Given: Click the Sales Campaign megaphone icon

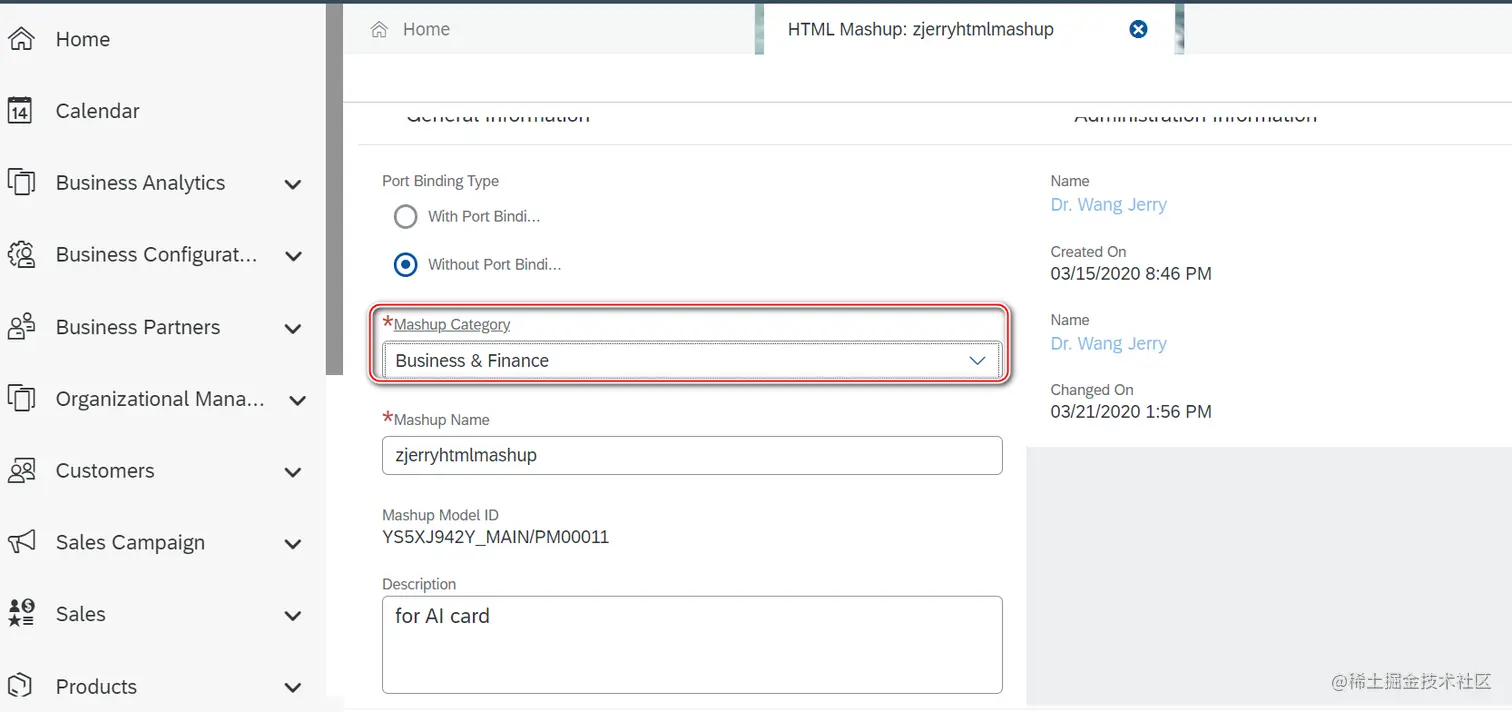Looking at the screenshot, I should [21, 542].
